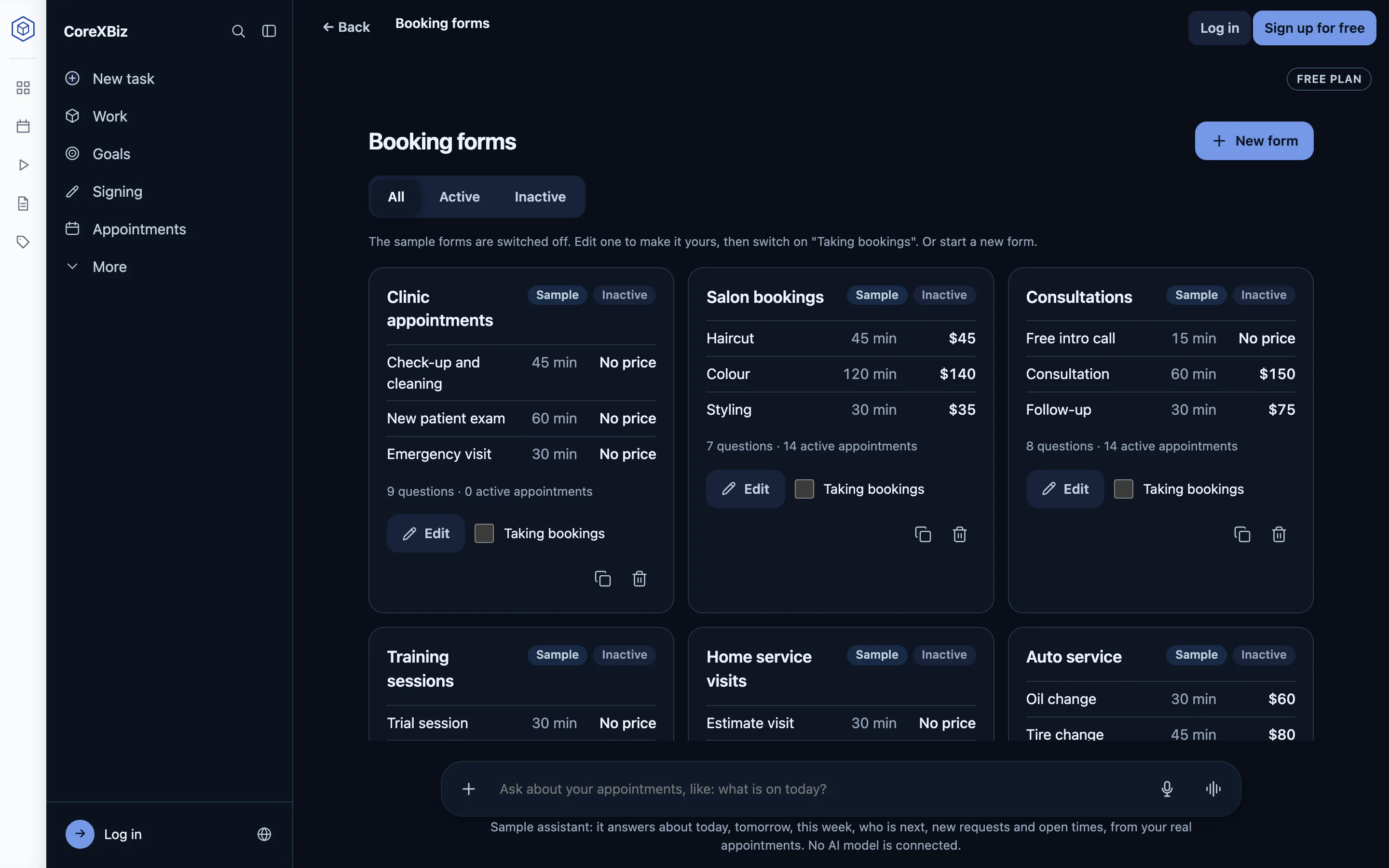Open the dashboard grid icon in left rail
Screen dimensions: 1389x868
[23, 88]
